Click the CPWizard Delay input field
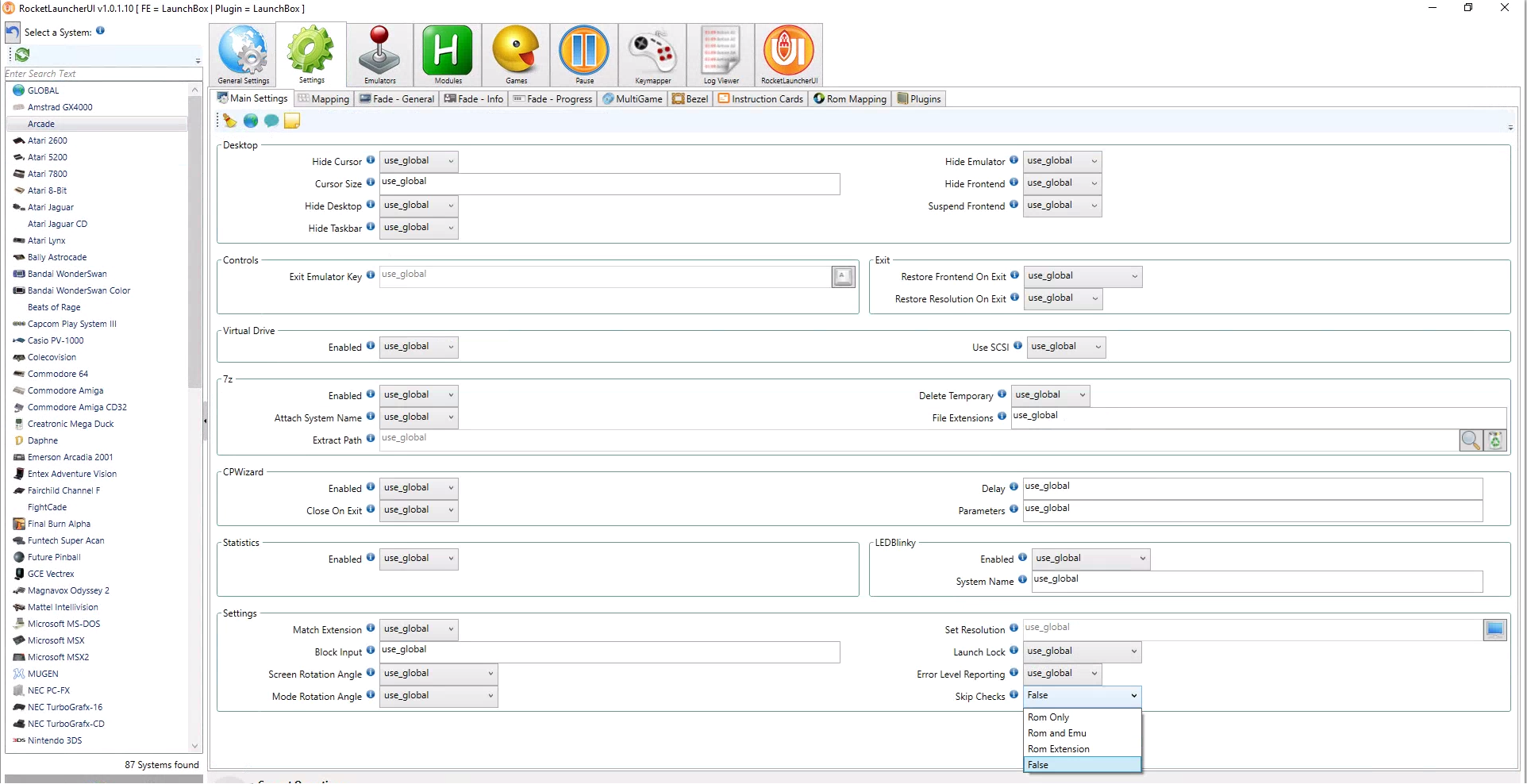 click(1252, 488)
